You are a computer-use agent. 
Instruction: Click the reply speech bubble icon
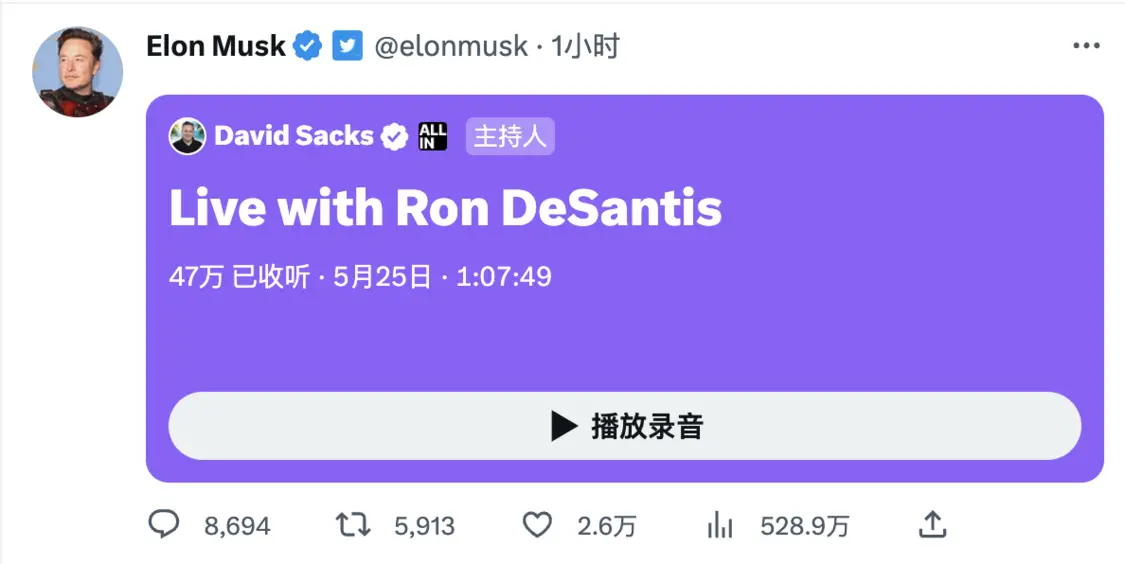coord(163,525)
